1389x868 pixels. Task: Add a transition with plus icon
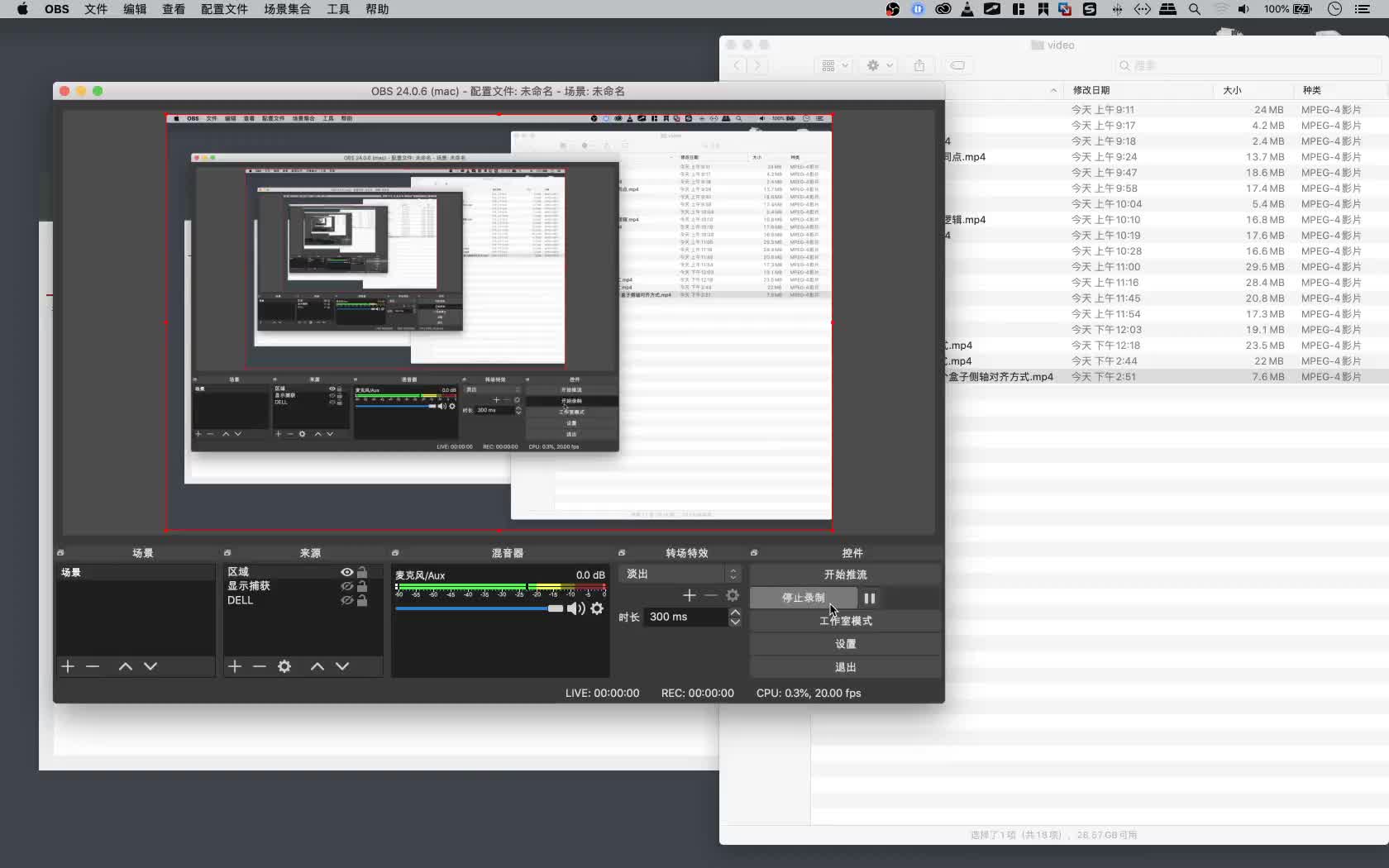(x=690, y=595)
